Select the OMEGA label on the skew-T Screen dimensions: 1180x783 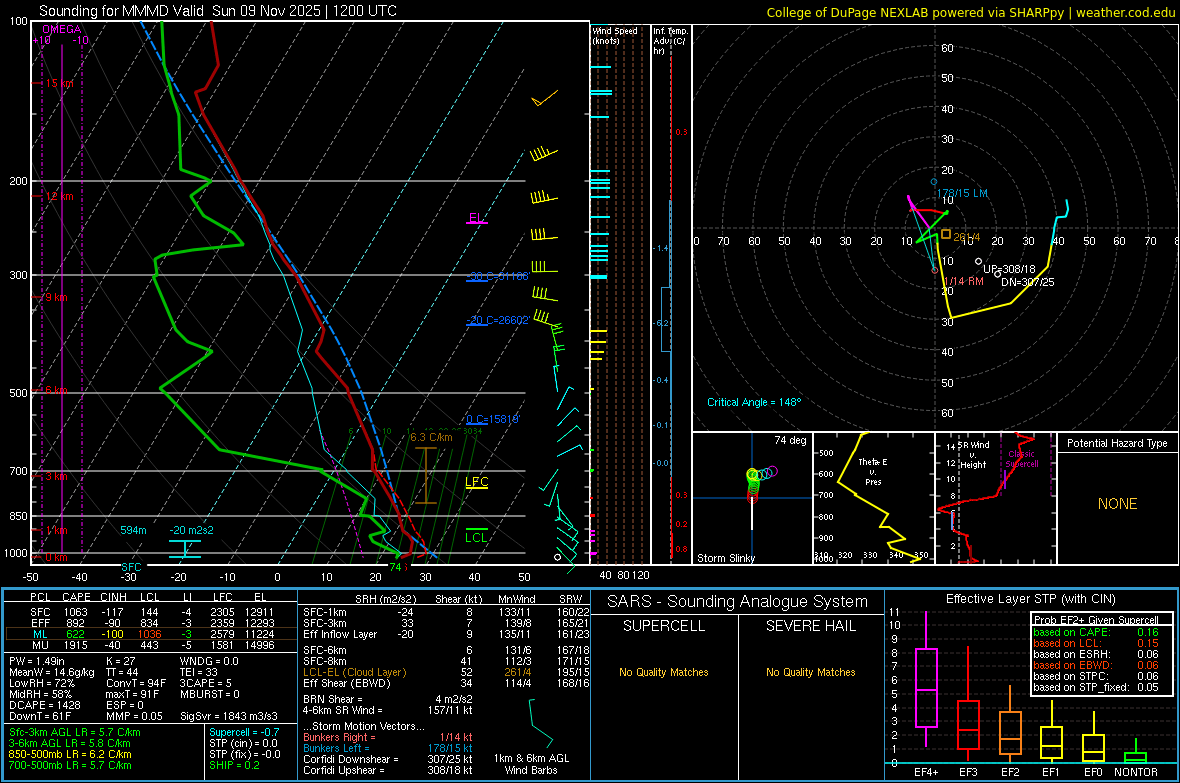pos(62,29)
